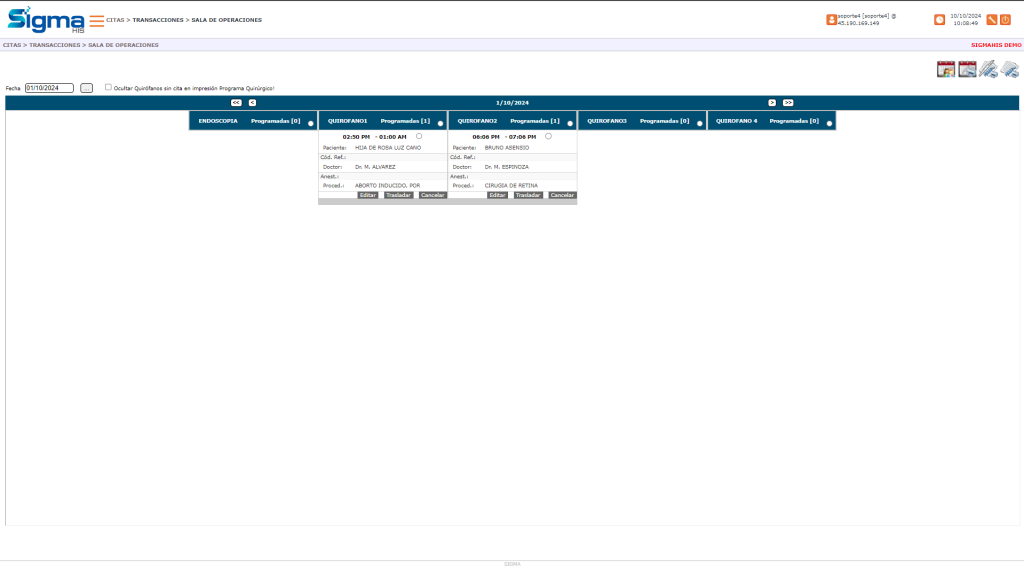Jump back with double left arrow
The height and width of the screenshot is (568, 1024).
(236, 102)
